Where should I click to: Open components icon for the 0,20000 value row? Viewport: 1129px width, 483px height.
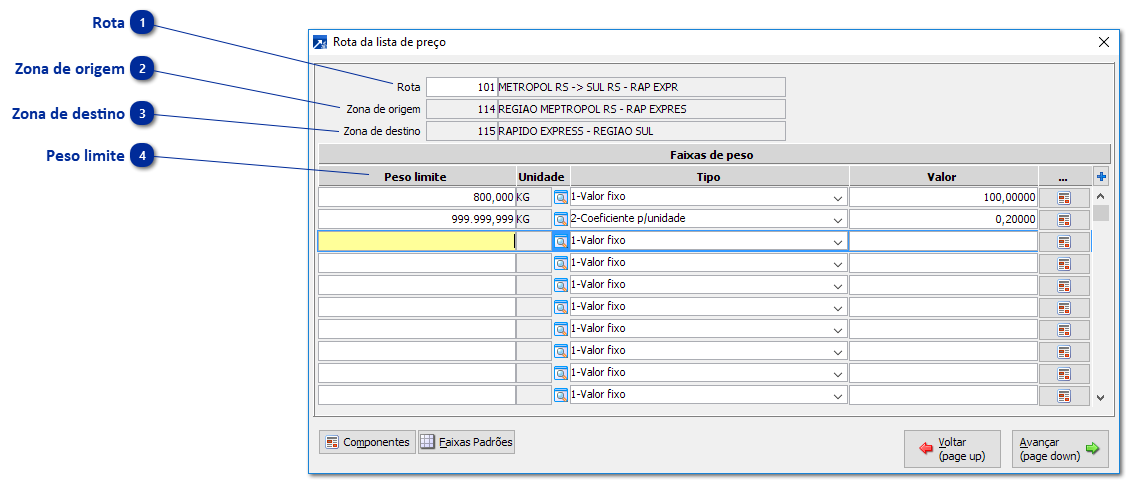tap(1064, 220)
